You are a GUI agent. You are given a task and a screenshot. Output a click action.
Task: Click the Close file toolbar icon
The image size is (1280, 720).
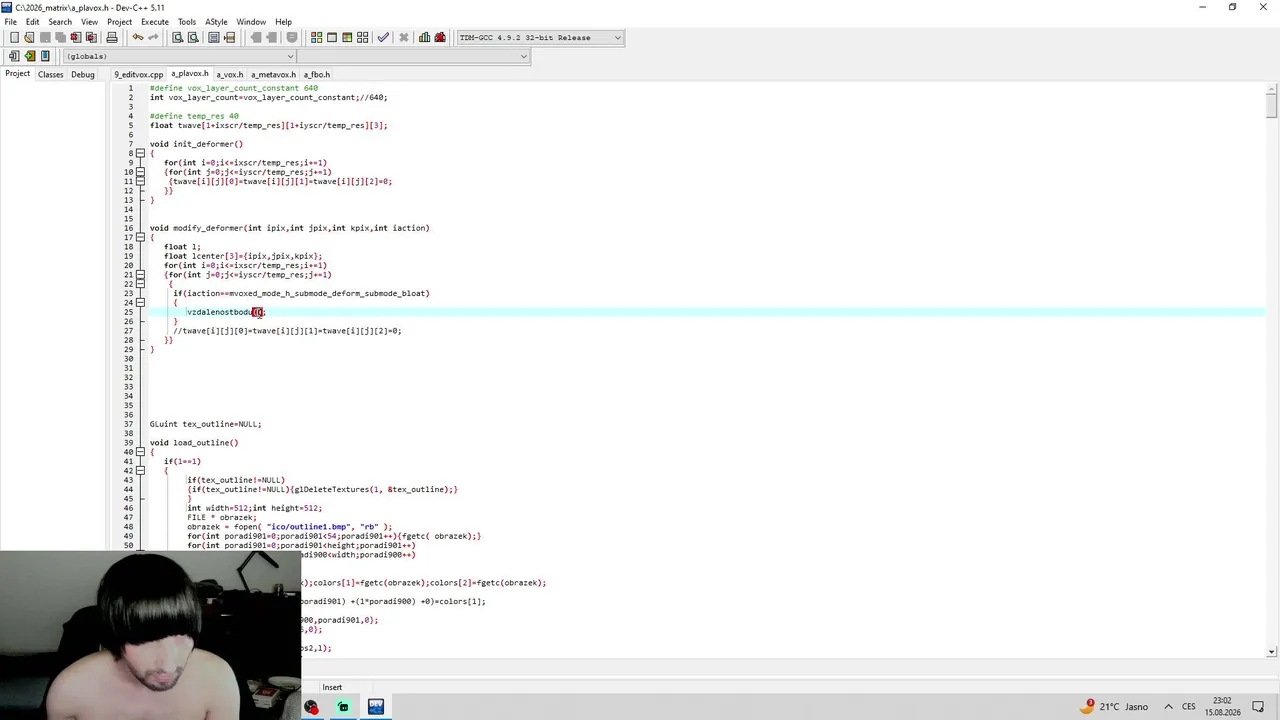(x=75, y=38)
